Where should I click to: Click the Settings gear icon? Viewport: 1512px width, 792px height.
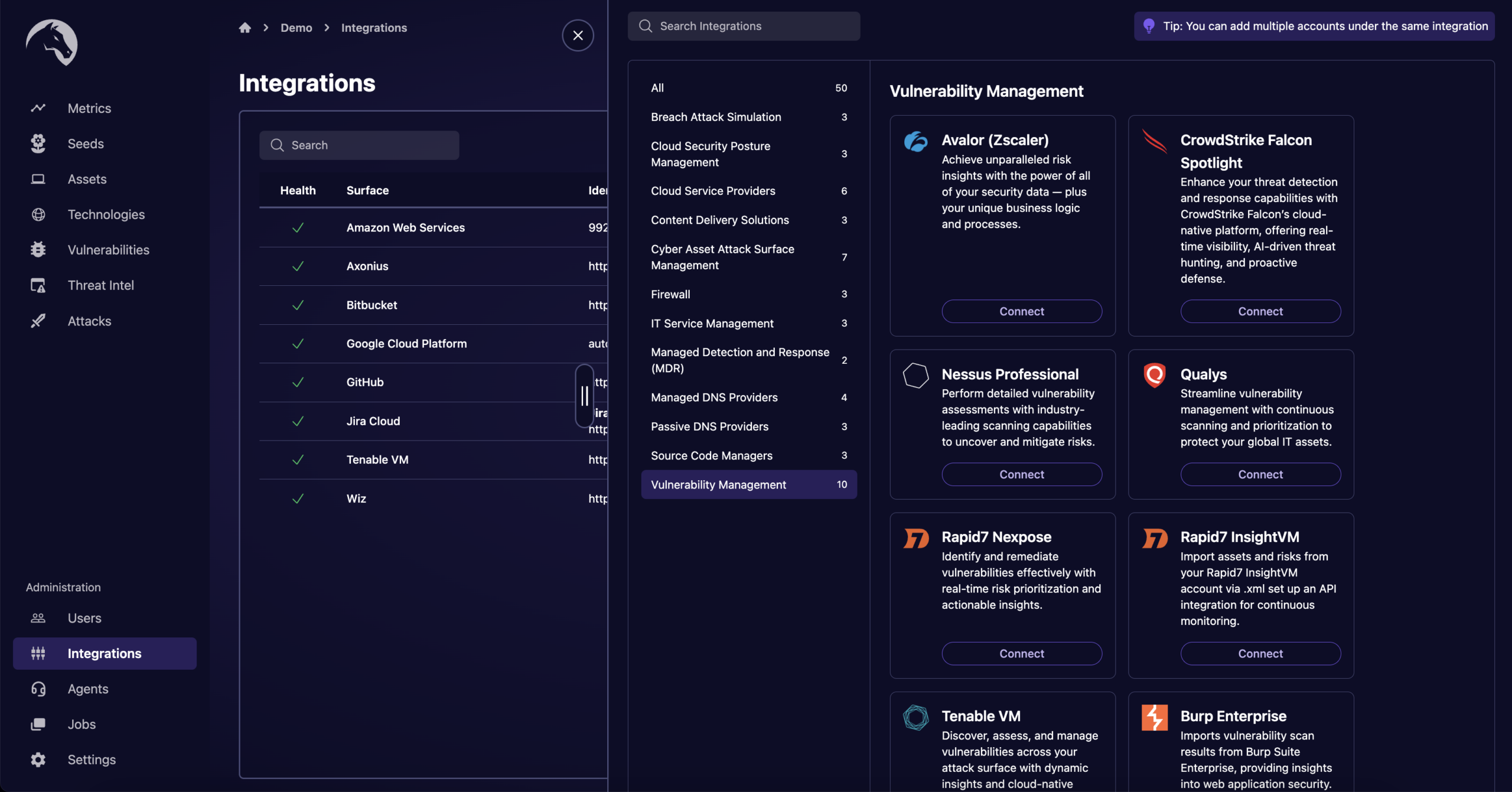coord(38,760)
